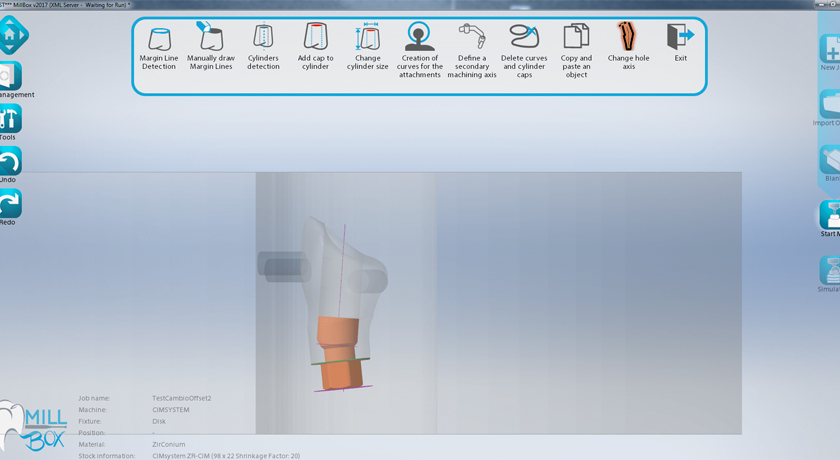
Task: Click the Import Object icon
Action: [830, 105]
